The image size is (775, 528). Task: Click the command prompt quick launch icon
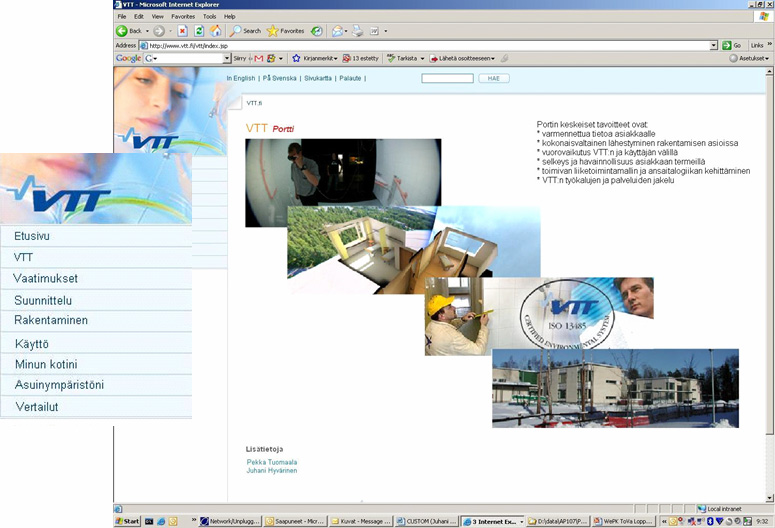(149, 521)
